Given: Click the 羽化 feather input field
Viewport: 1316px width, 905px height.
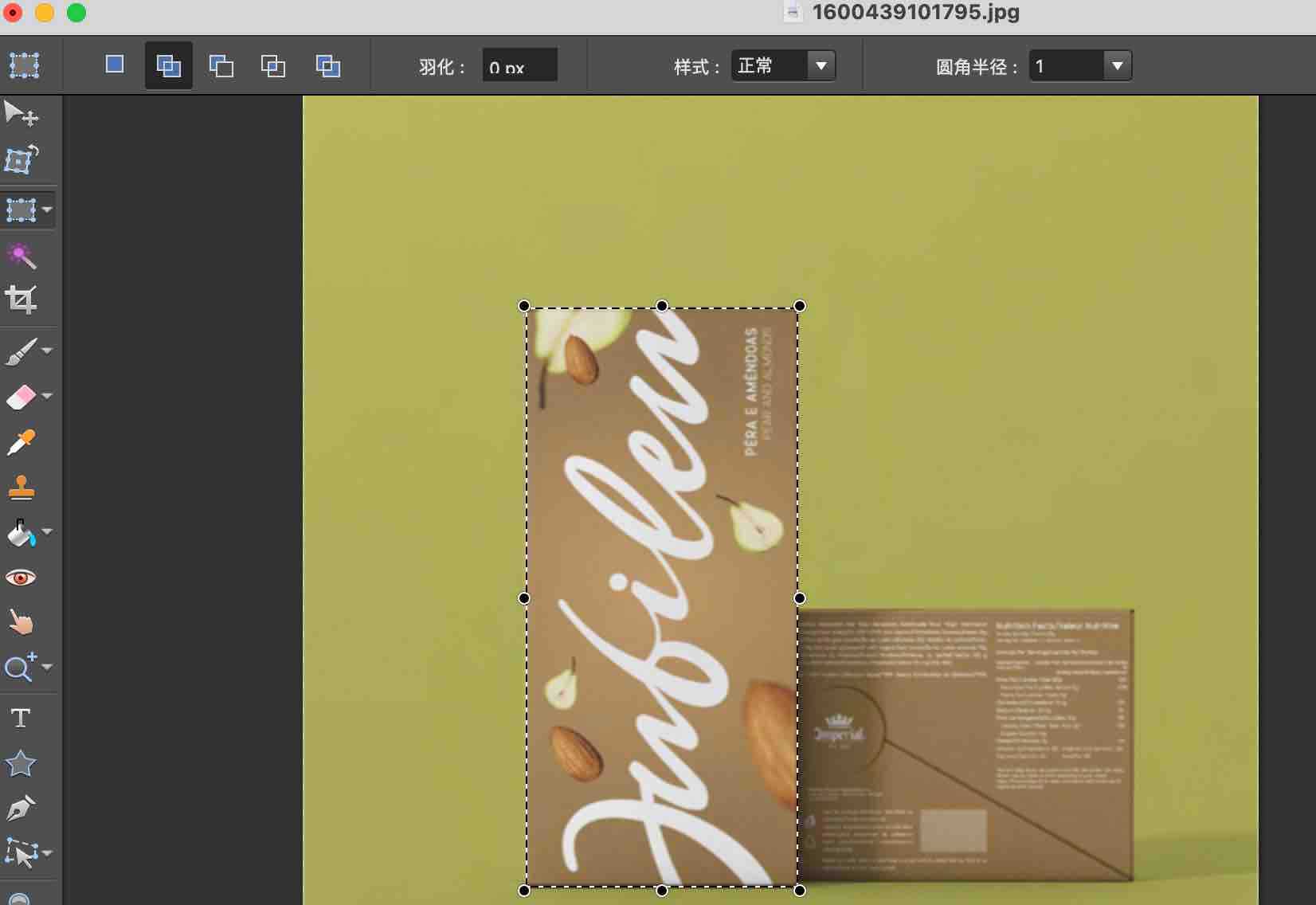Looking at the screenshot, I should coord(519,66).
